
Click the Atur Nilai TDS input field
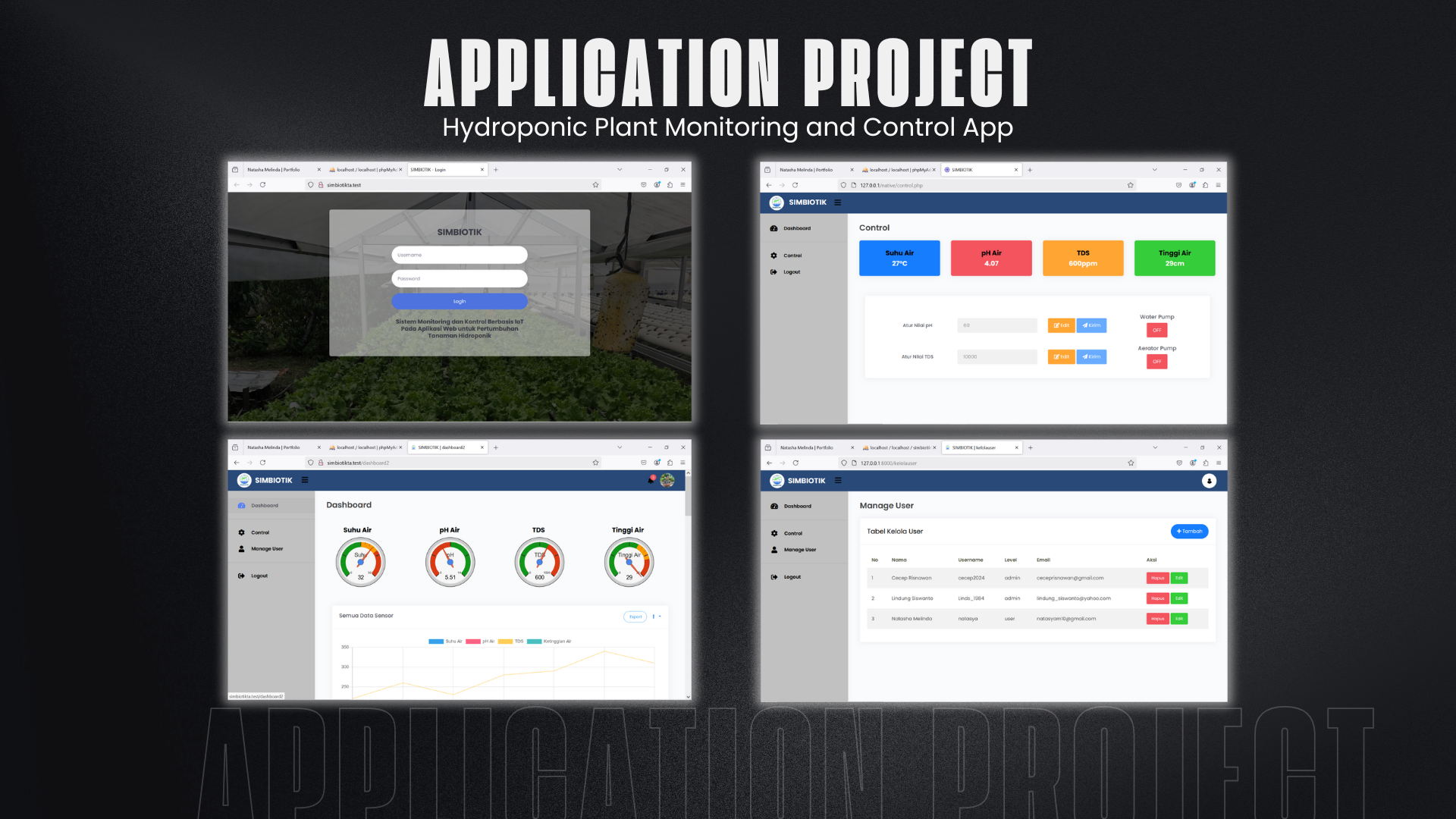pyautogui.click(x=997, y=356)
